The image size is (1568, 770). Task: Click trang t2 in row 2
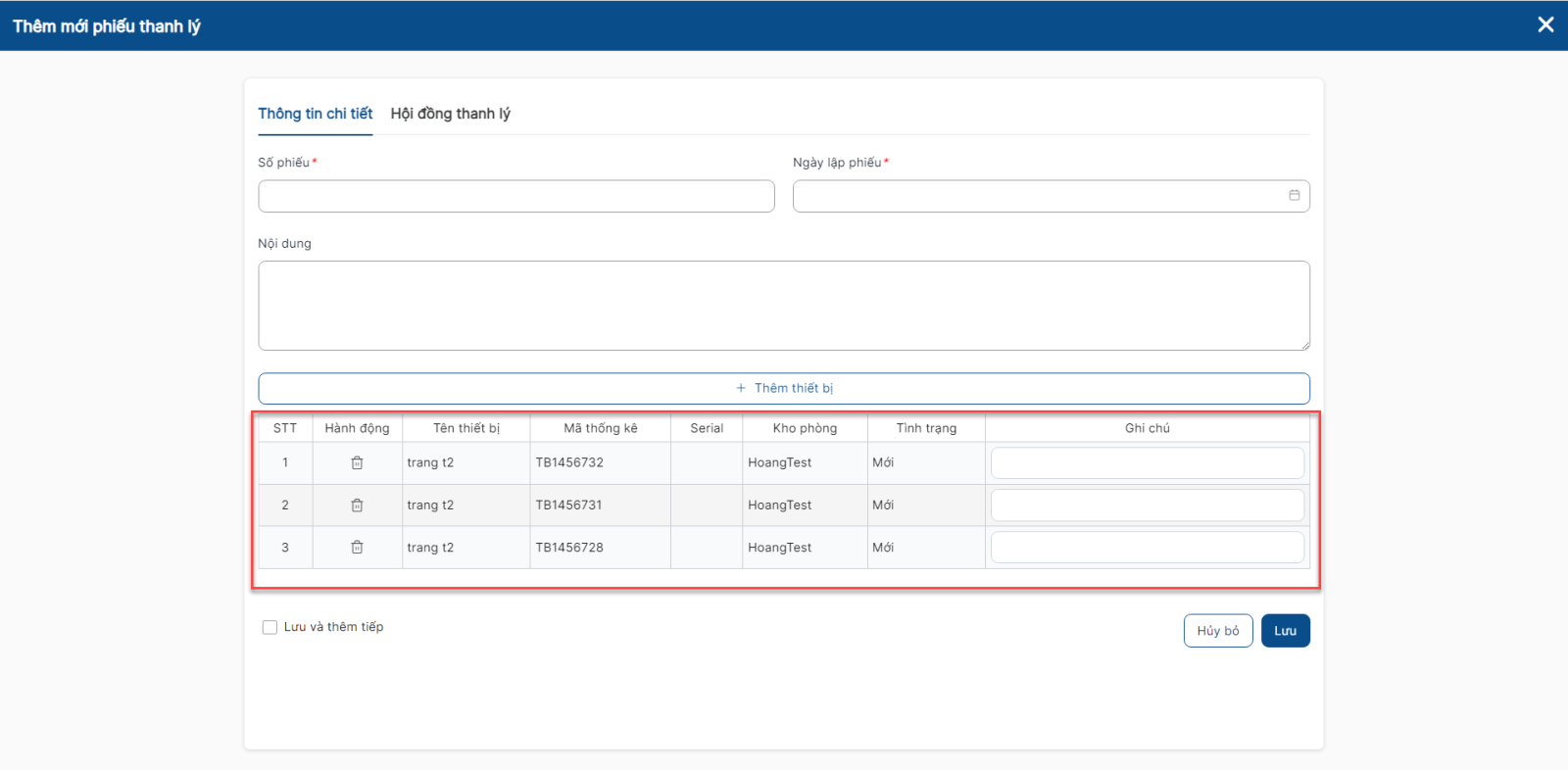coord(430,505)
